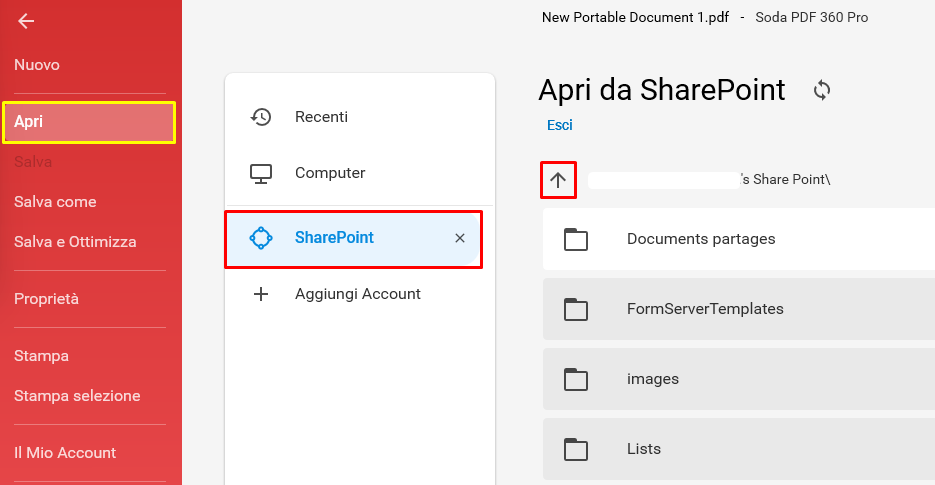This screenshot has width=935, height=485.
Task: Click the back arrow at top left
Action: point(26,21)
